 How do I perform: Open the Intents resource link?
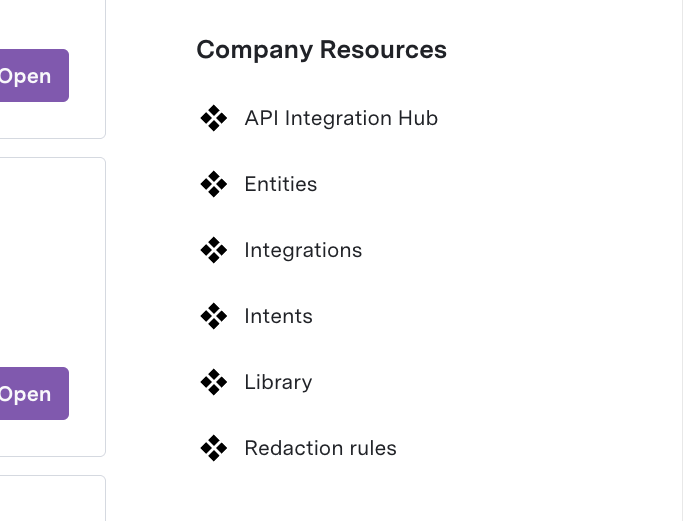278,316
